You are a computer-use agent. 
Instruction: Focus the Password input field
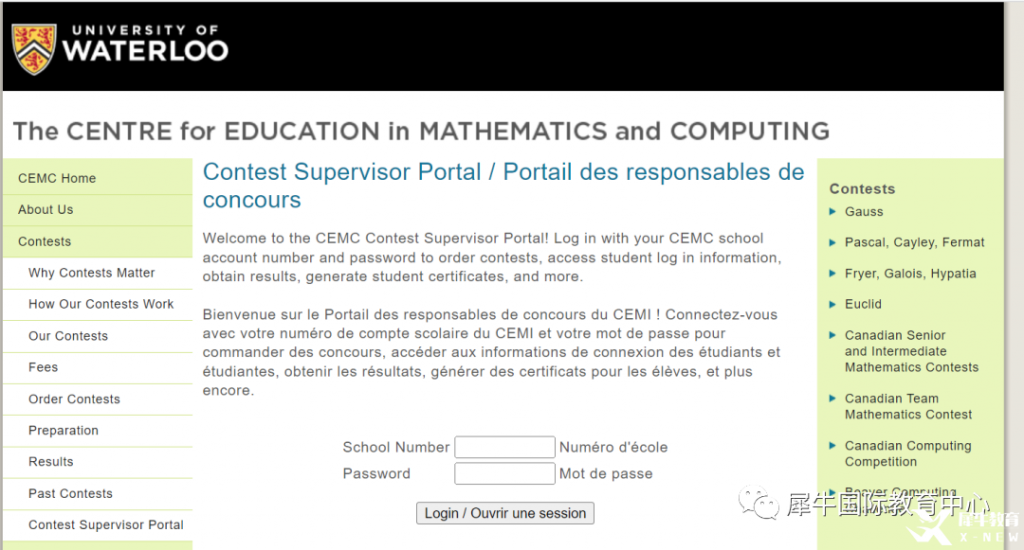coord(504,473)
